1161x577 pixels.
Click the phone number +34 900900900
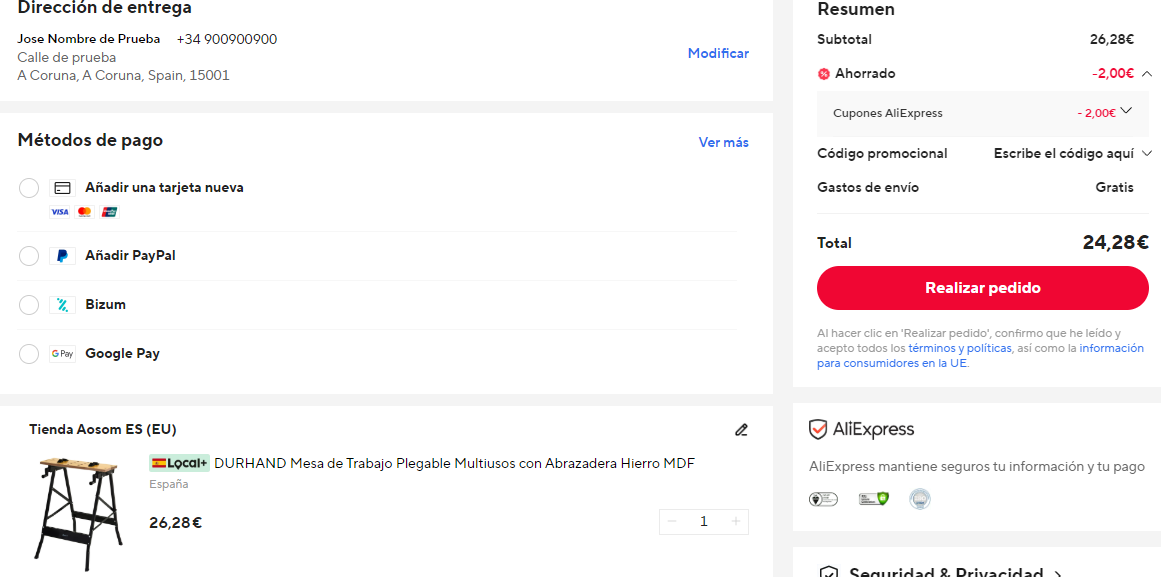pyautogui.click(x=227, y=39)
